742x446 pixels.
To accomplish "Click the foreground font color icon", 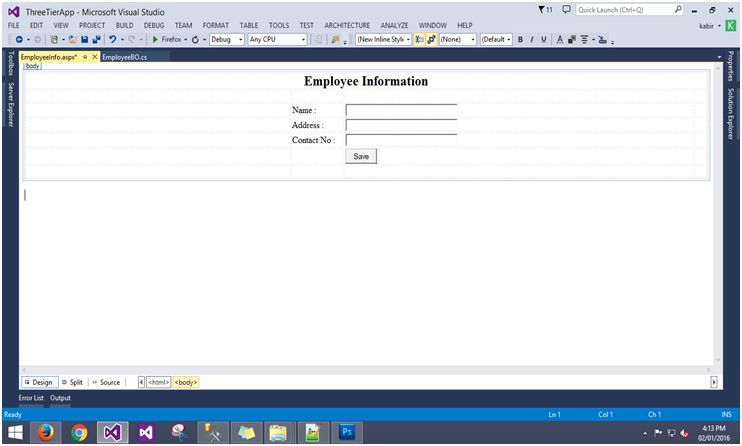I will pos(560,40).
